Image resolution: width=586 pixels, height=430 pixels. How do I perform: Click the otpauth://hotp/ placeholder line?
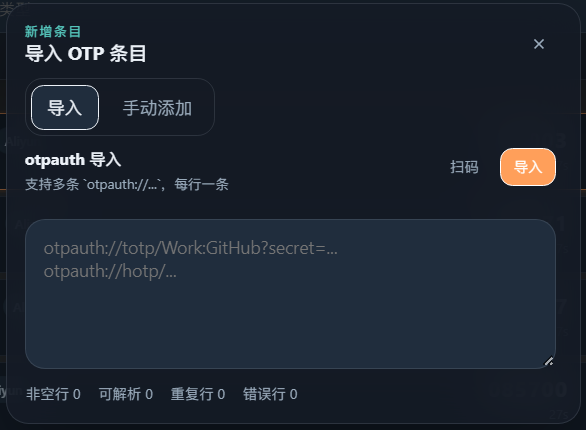pyautogui.click(x=110, y=271)
